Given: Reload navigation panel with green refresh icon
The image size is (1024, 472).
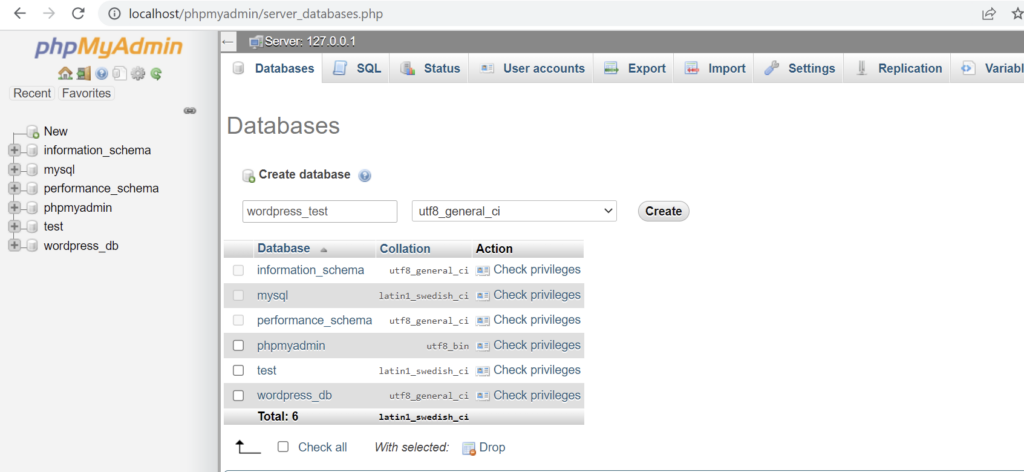Looking at the screenshot, I should 157,73.
